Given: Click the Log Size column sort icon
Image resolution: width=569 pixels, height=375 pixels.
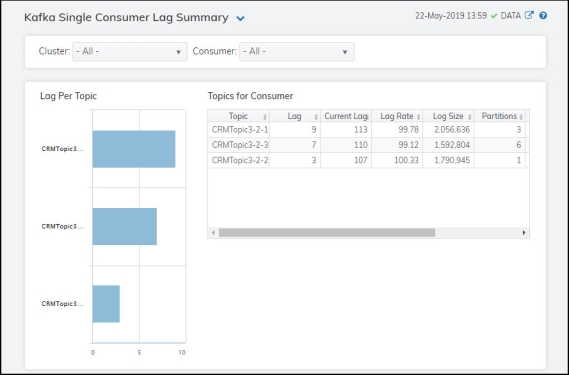Looking at the screenshot, I should point(469,117).
